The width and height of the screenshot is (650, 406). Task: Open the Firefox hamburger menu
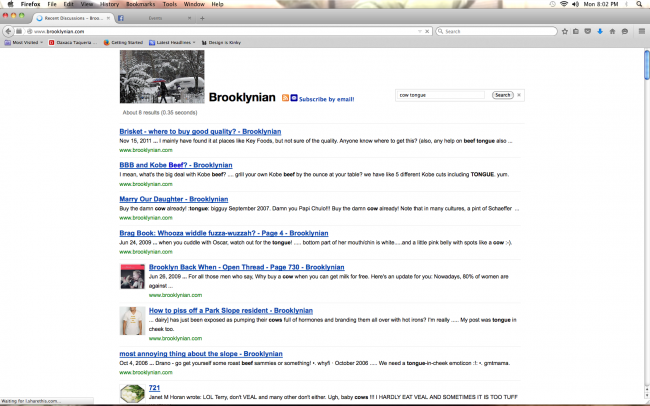pyautogui.click(x=642, y=32)
